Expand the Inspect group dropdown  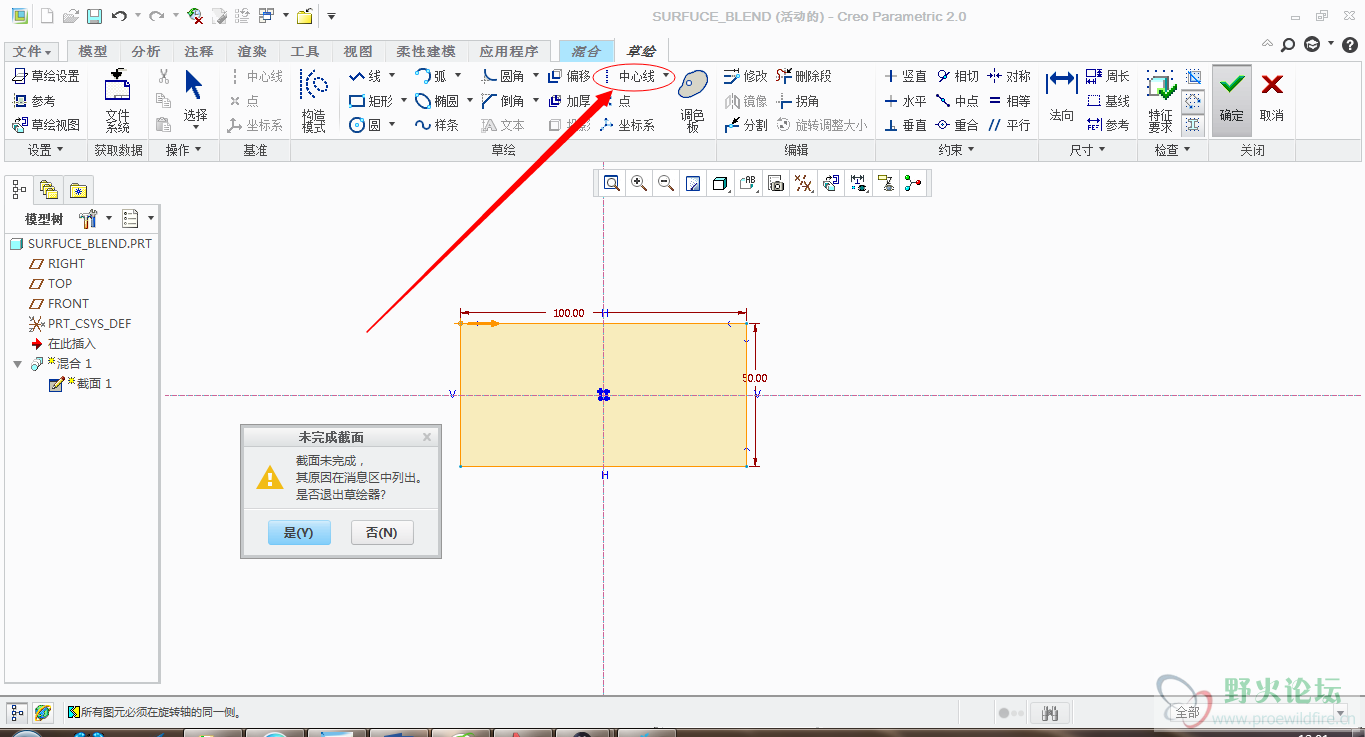coord(1173,150)
